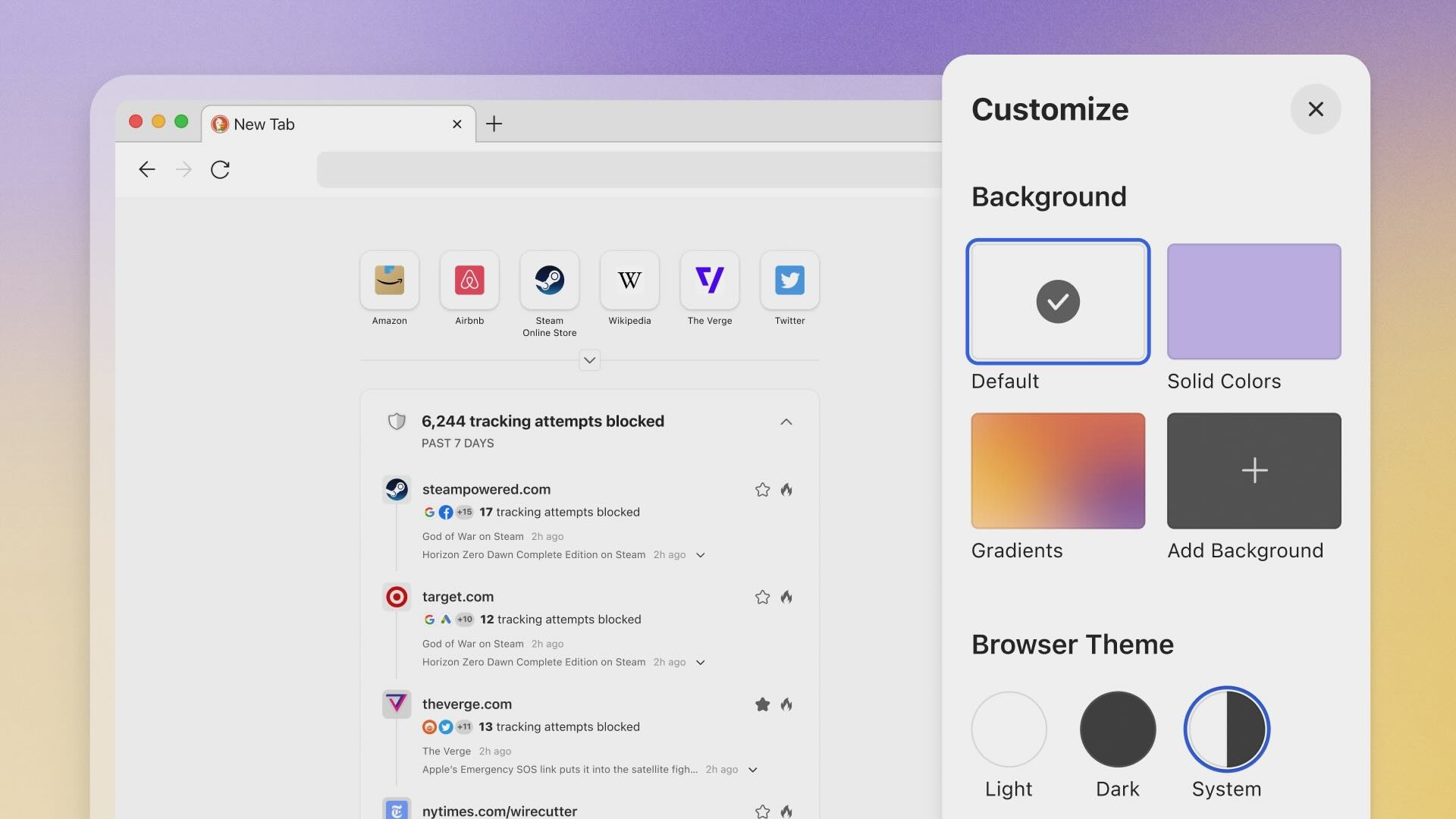Click the fire icon next to target.com
The image size is (1456, 819).
pos(786,597)
